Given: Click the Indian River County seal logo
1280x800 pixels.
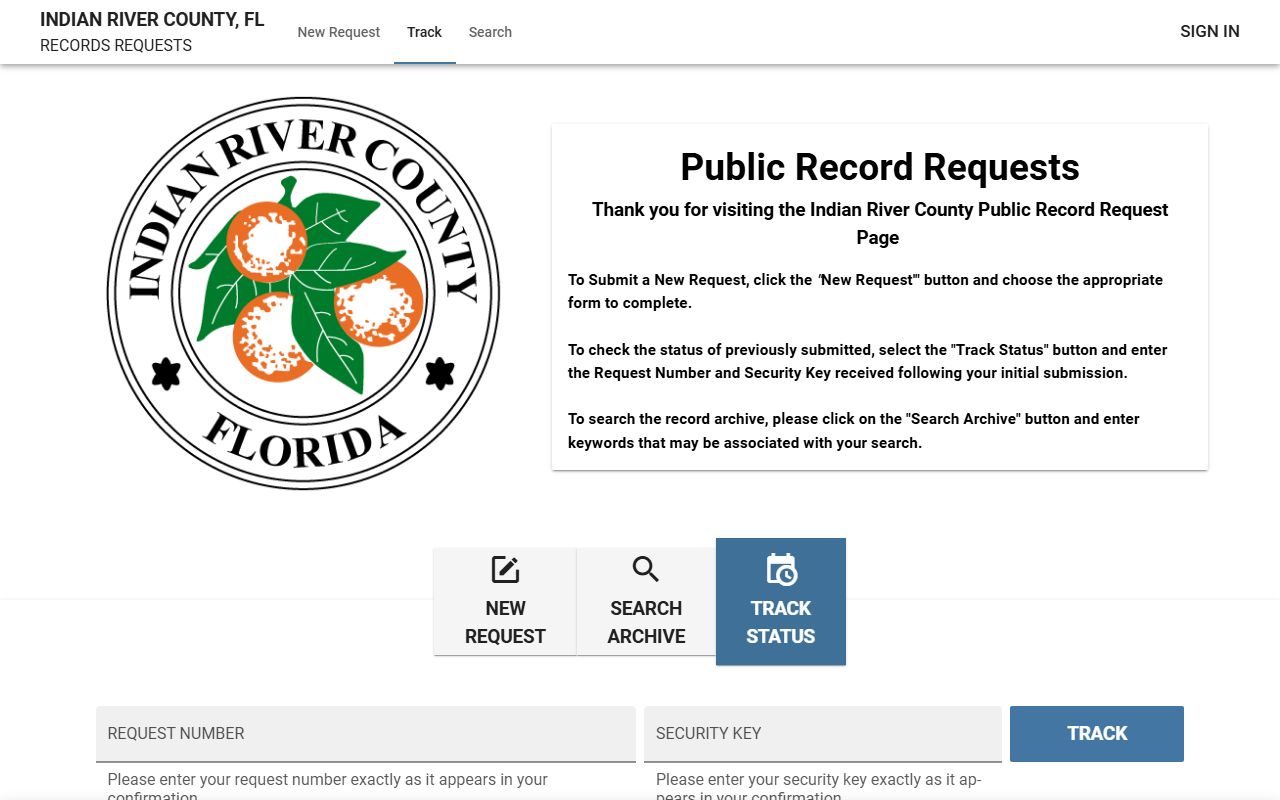Looking at the screenshot, I should coord(303,293).
